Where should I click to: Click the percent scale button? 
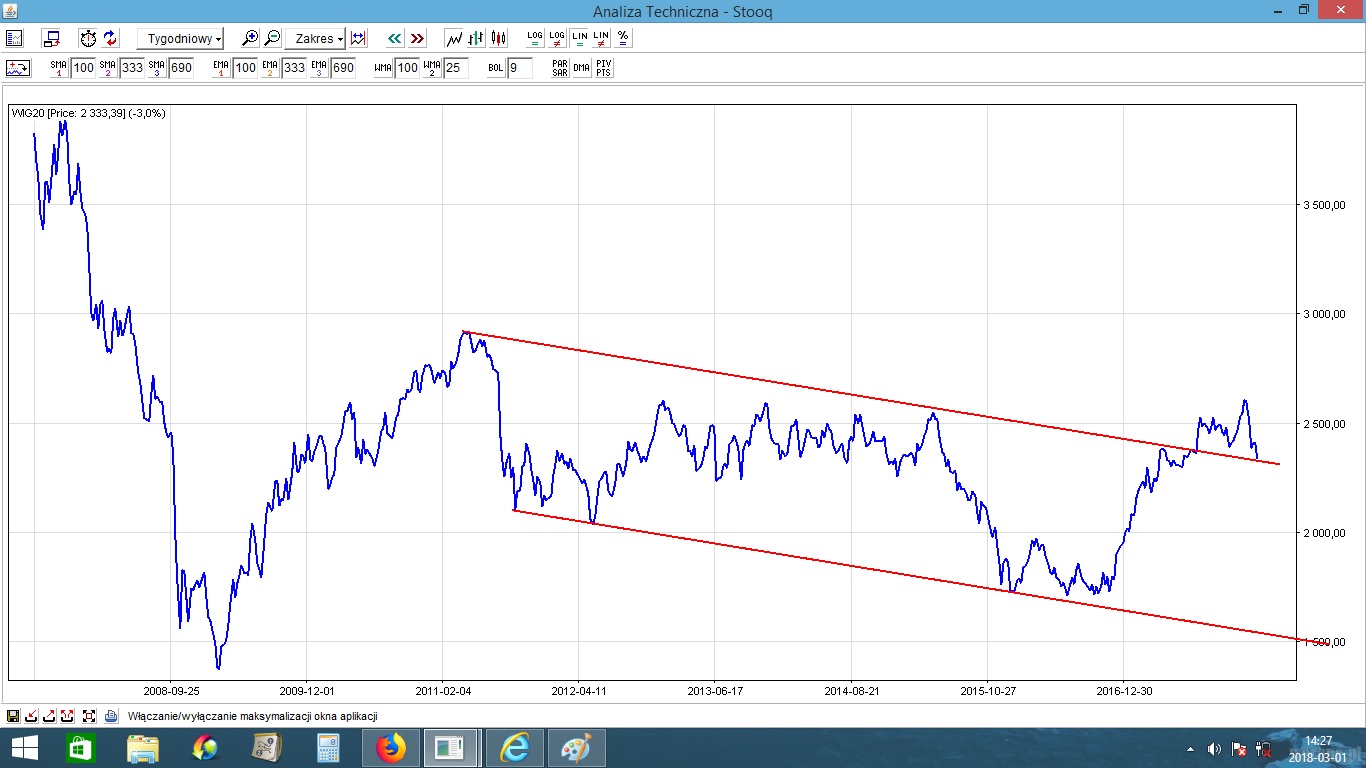[x=623, y=38]
